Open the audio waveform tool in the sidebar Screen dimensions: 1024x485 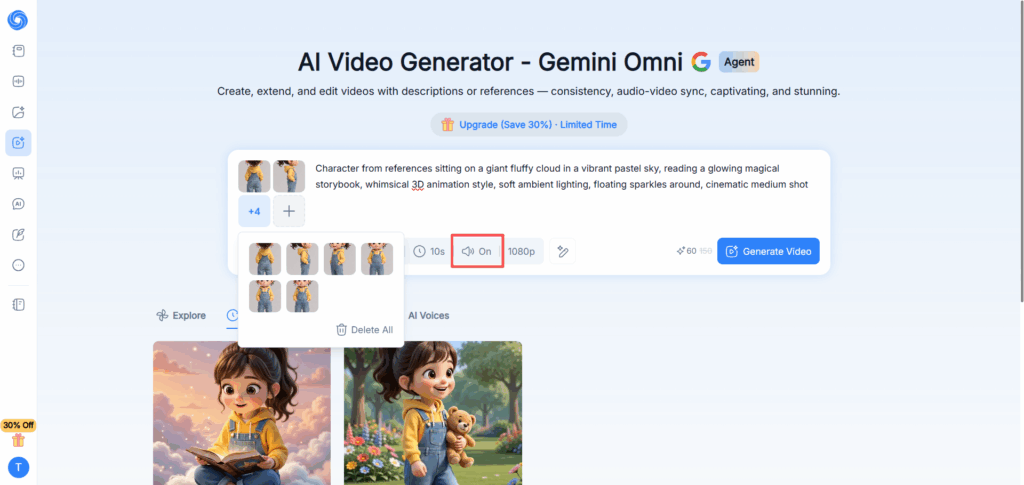click(x=18, y=82)
